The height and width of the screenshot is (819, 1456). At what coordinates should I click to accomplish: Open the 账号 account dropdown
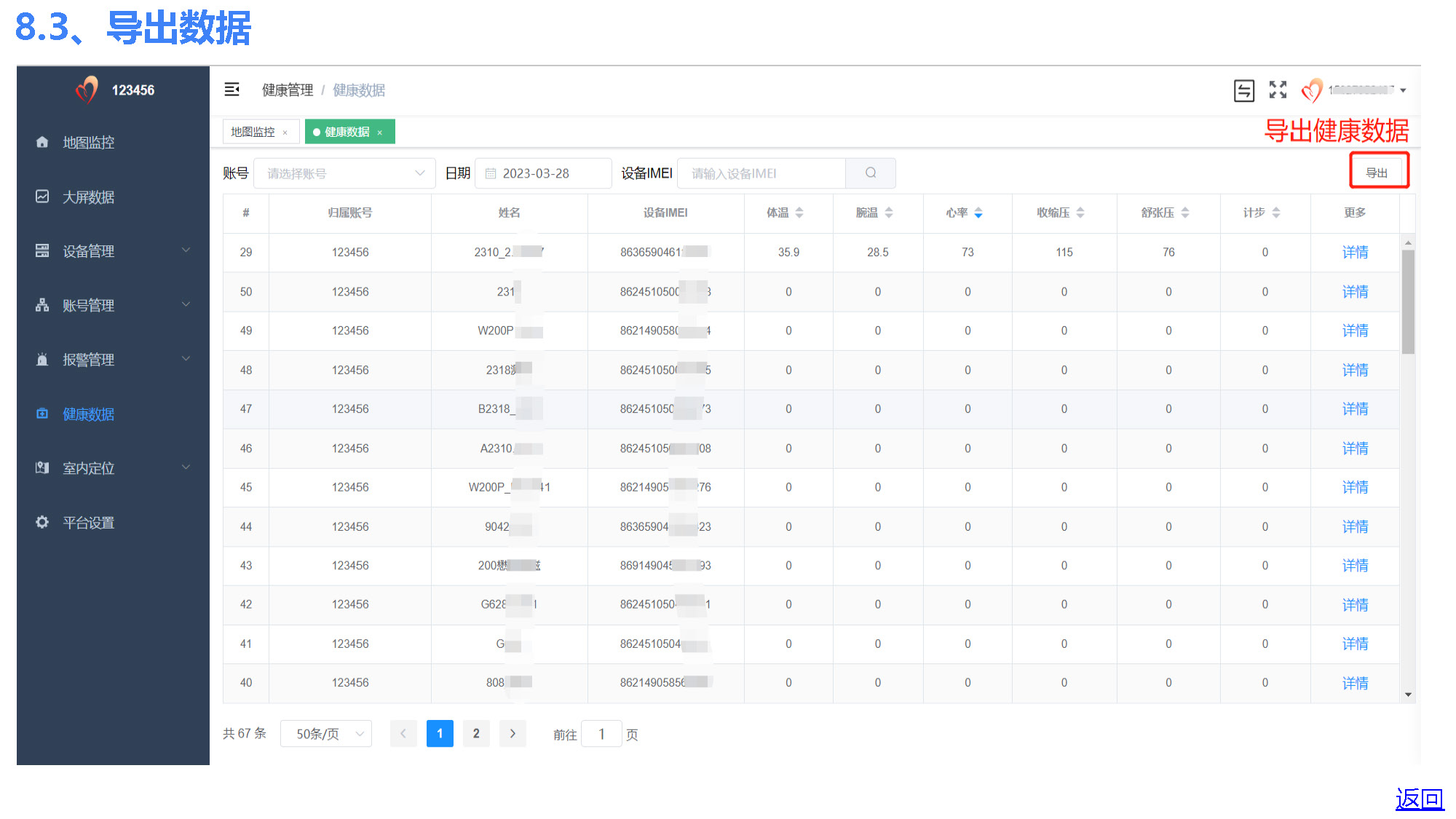[344, 173]
